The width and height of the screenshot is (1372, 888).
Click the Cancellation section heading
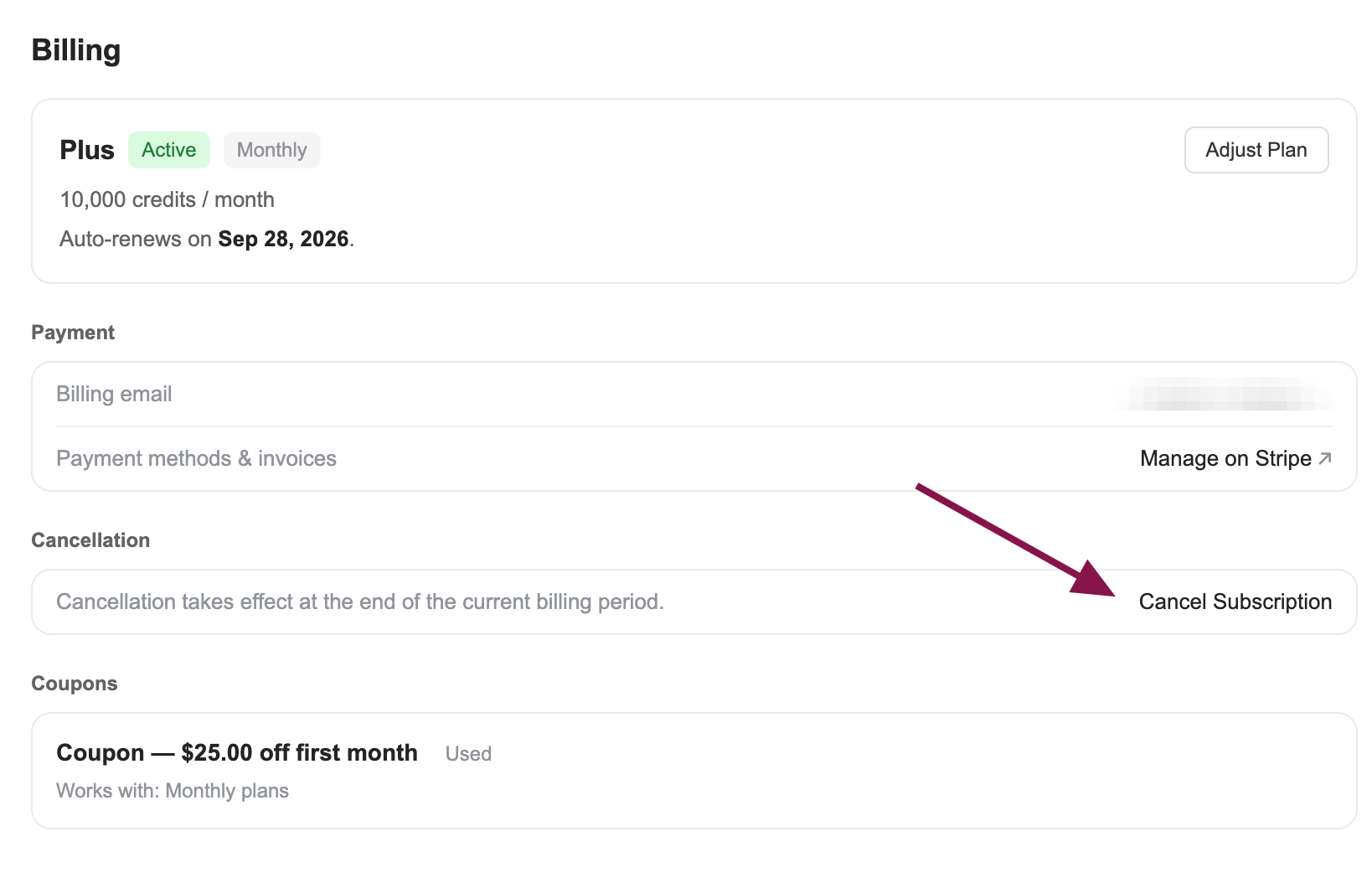pyautogui.click(x=90, y=540)
